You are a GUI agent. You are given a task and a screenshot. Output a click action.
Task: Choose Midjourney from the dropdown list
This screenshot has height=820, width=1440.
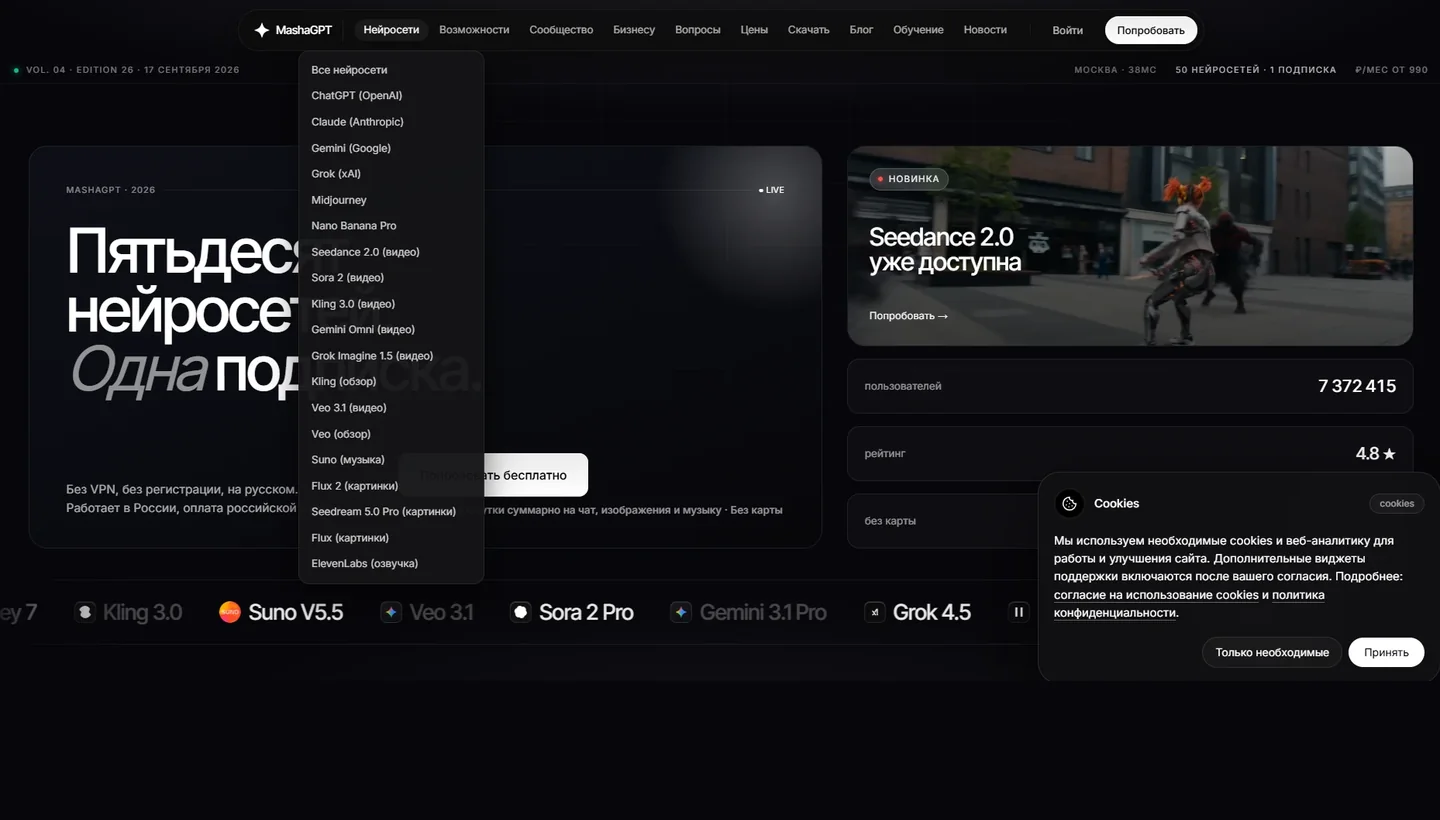pos(391,200)
